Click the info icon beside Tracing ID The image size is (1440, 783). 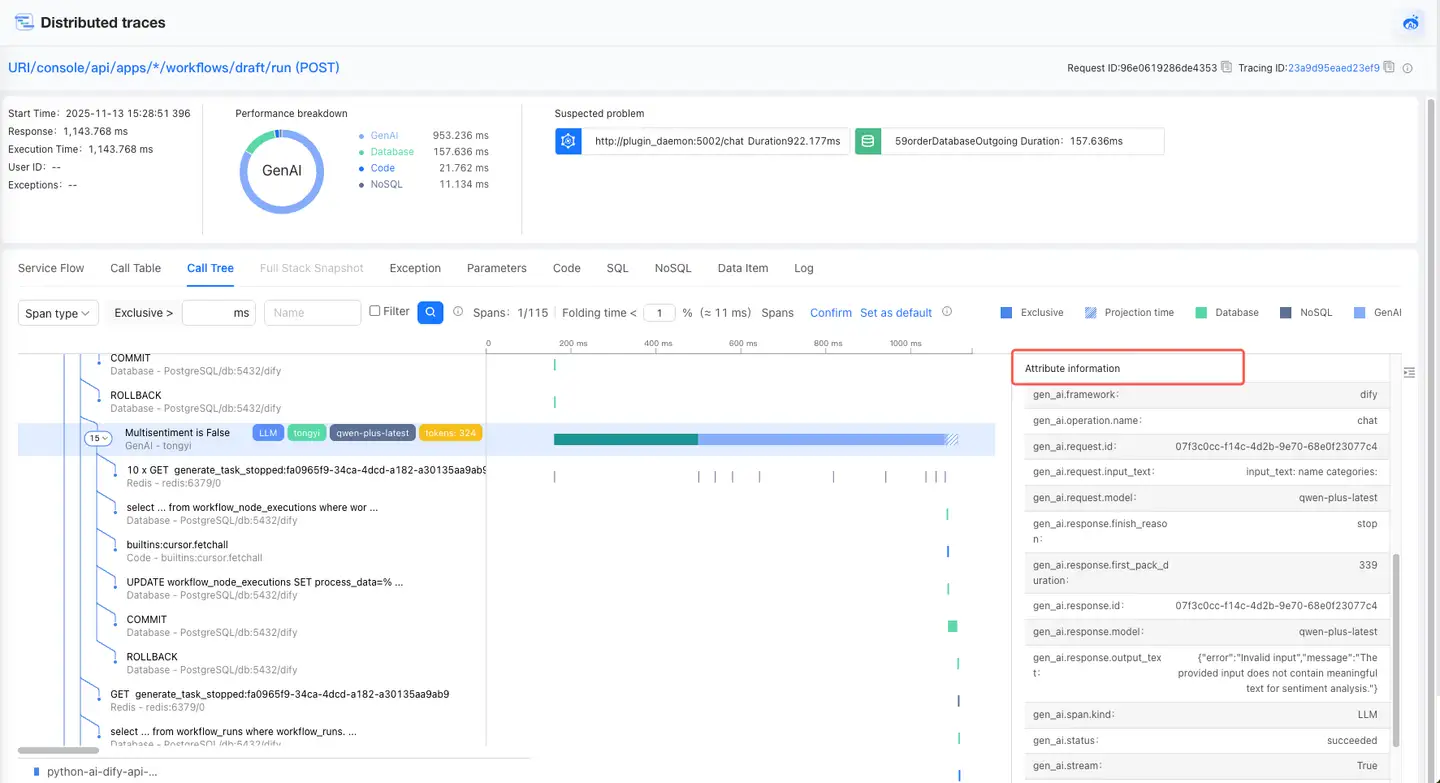[1407, 68]
